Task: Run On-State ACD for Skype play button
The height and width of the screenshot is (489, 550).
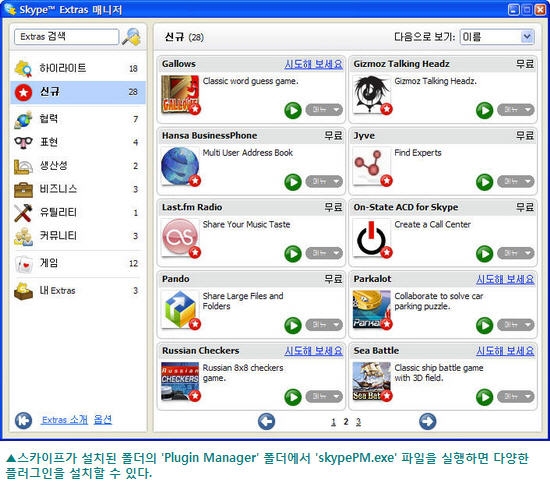Action: point(484,254)
